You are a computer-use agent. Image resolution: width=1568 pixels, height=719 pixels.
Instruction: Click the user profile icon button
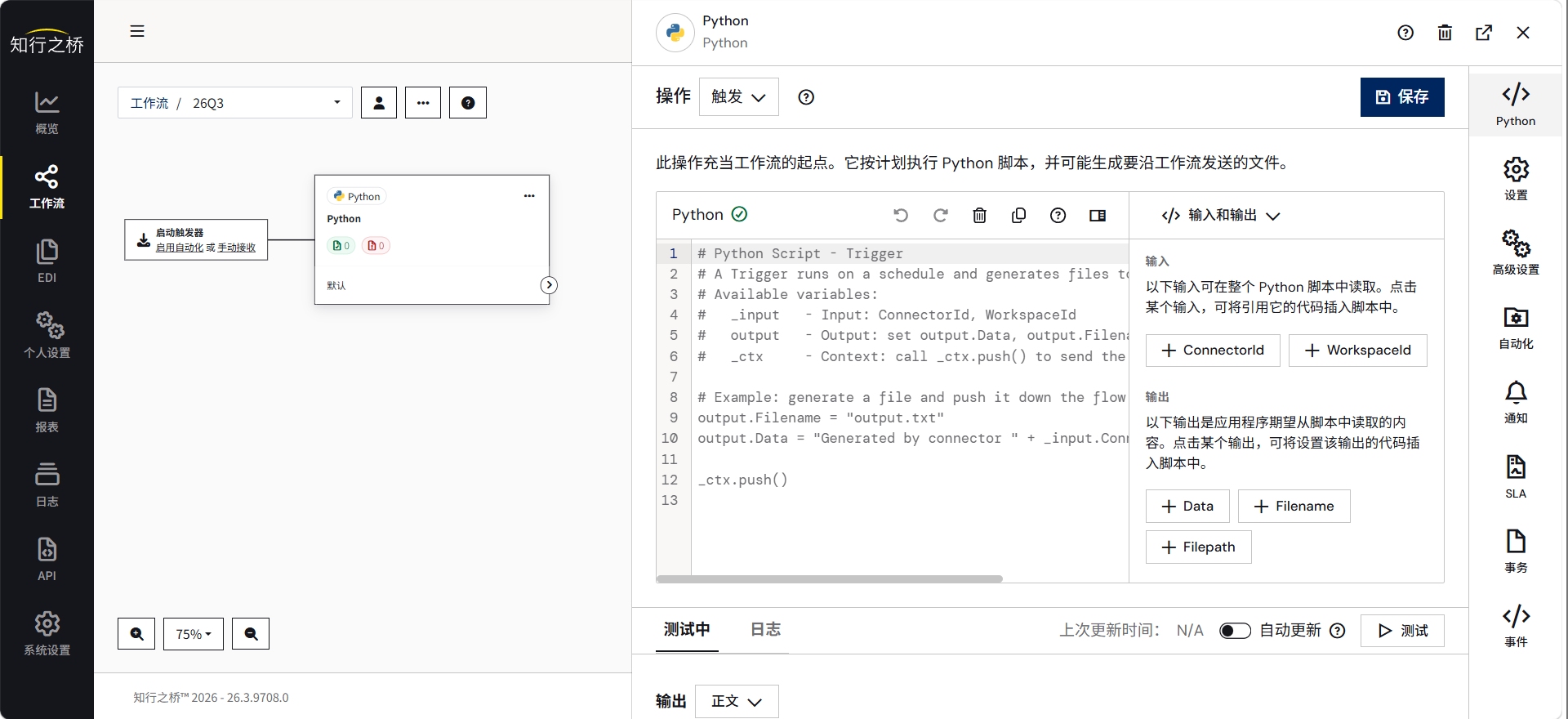[x=379, y=103]
